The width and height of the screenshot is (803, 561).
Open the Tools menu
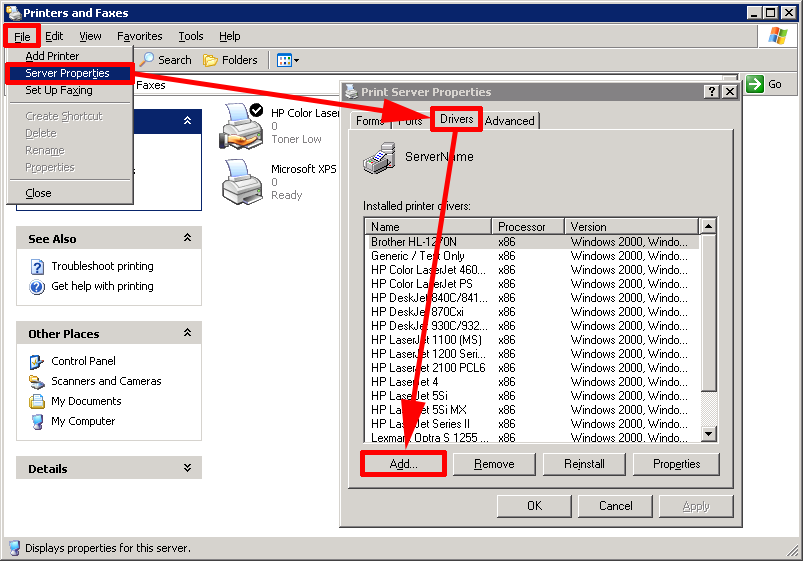pos(191,36)
